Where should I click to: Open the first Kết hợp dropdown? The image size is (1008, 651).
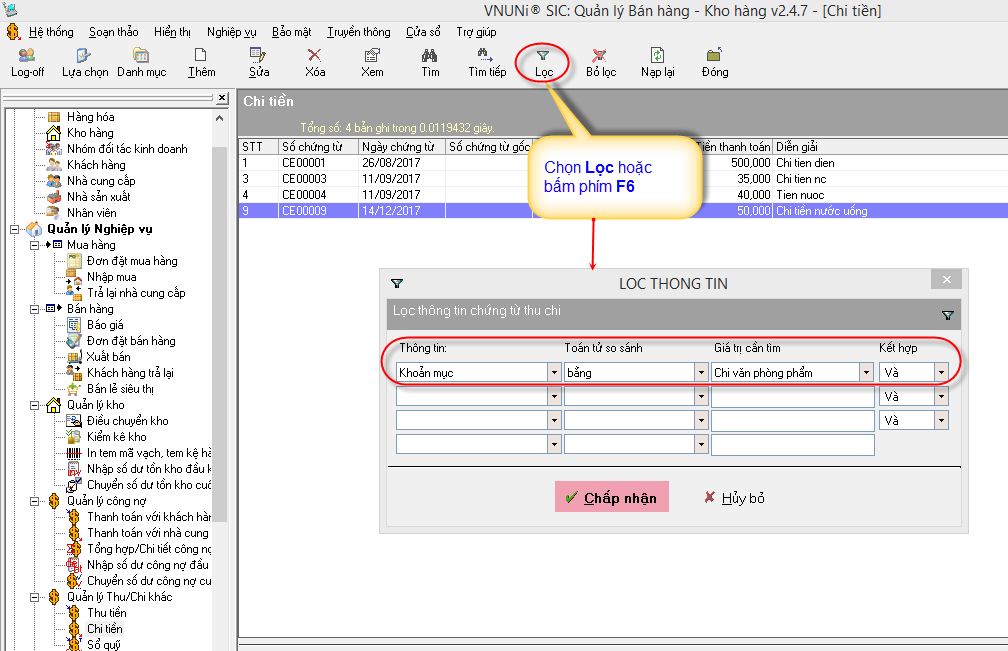click(940, 373)
